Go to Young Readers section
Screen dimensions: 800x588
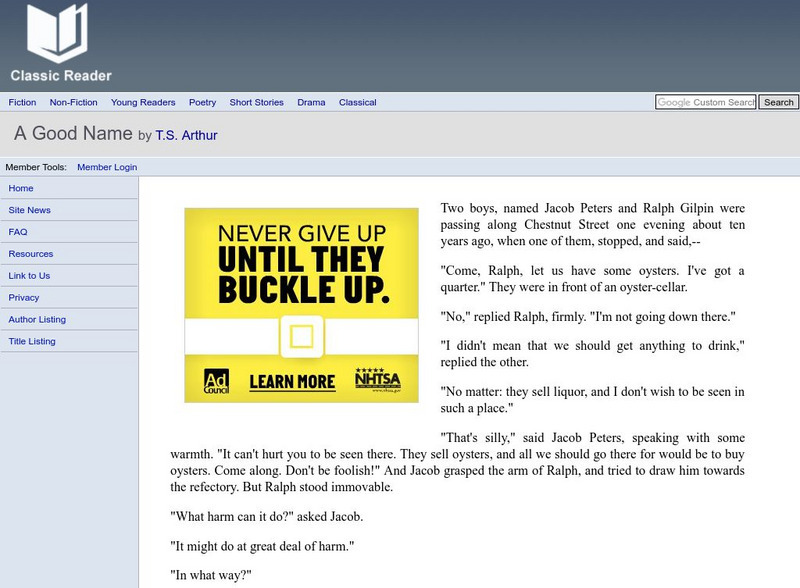pos(143,102)
